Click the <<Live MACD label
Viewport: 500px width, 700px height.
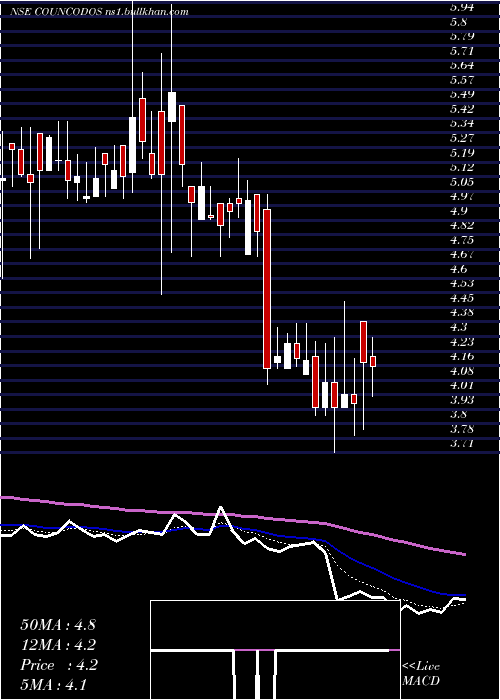point(421,674)
